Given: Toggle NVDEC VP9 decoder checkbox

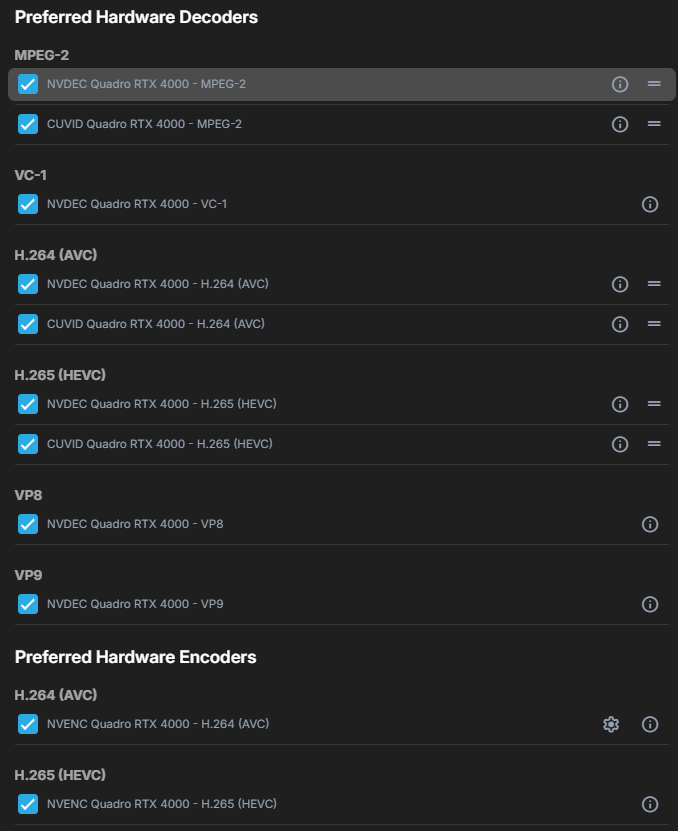Looking at the screenshot, I should (28, 604).
